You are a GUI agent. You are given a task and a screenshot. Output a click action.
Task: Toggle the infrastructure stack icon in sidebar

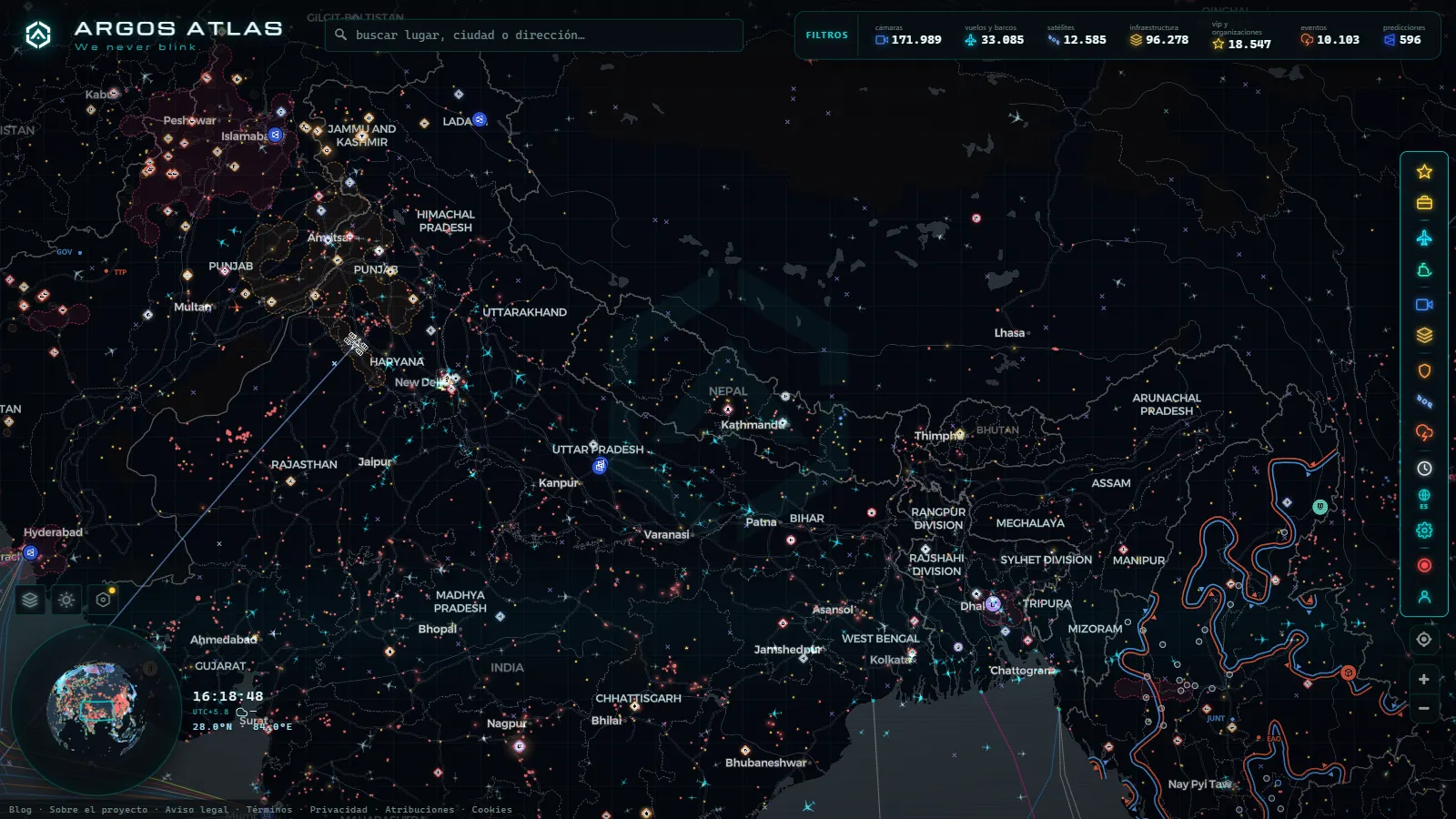tap(1424, 336)
